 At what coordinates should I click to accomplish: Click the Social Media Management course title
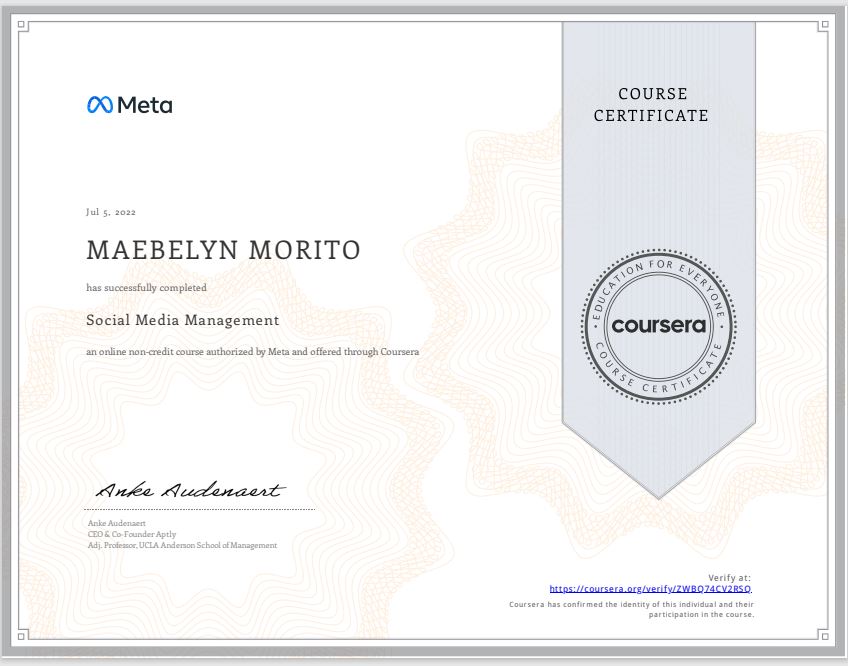[183, 320]
